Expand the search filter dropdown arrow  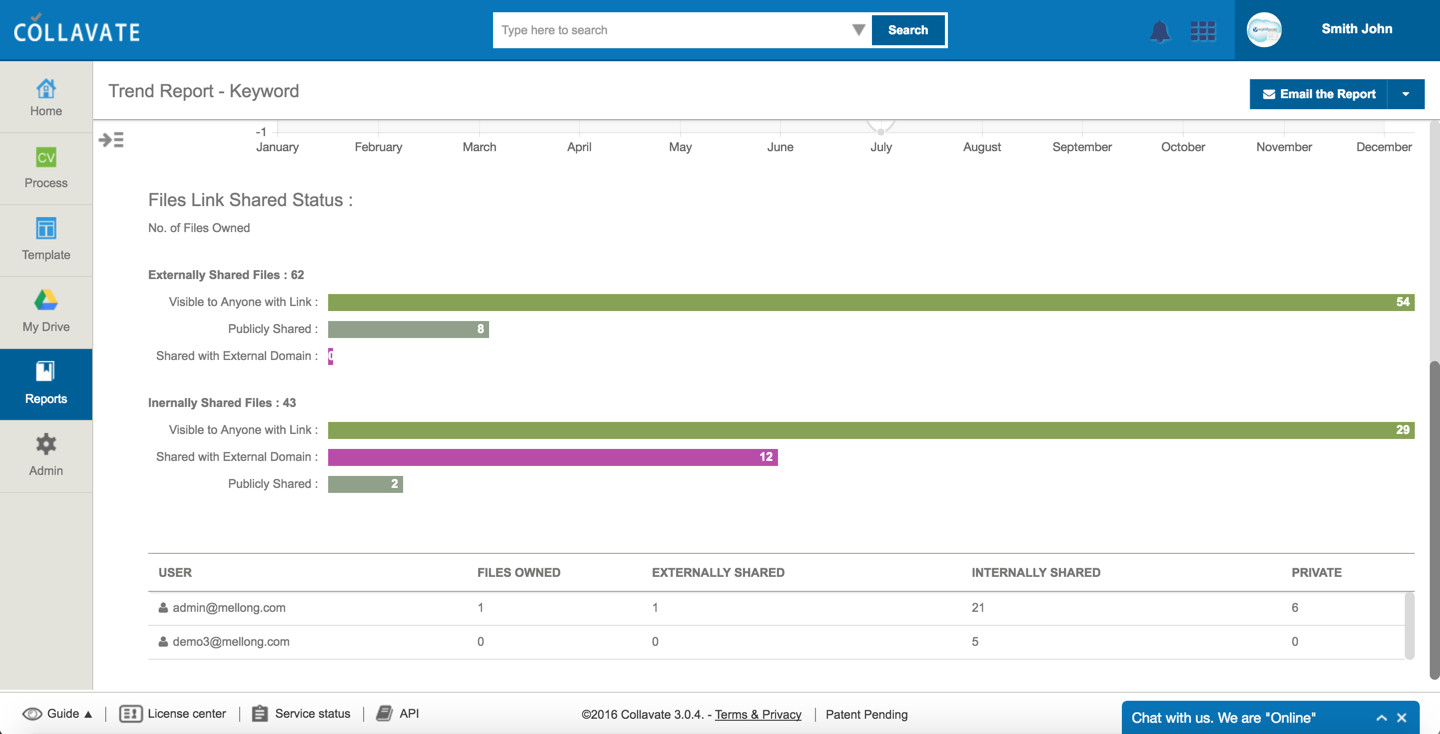point(858,30)
